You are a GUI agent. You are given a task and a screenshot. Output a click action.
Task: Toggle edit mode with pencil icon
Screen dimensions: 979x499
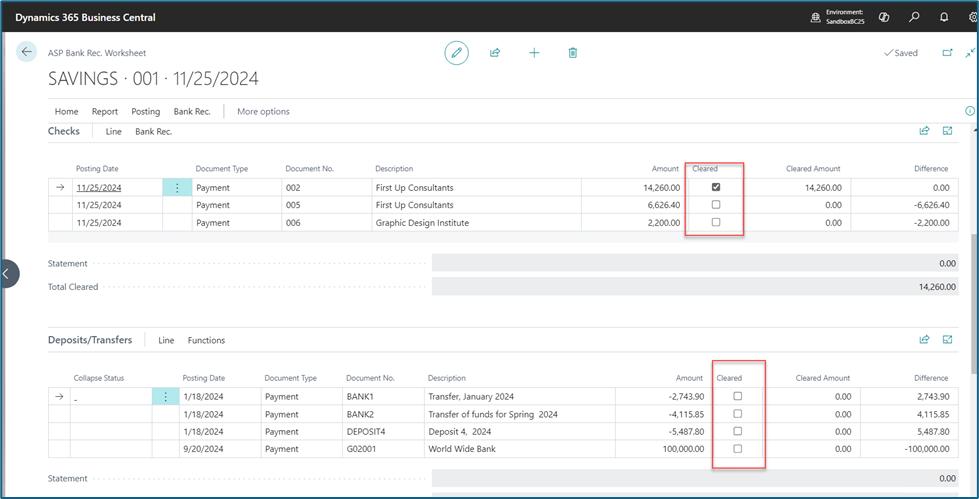(456, 53)
